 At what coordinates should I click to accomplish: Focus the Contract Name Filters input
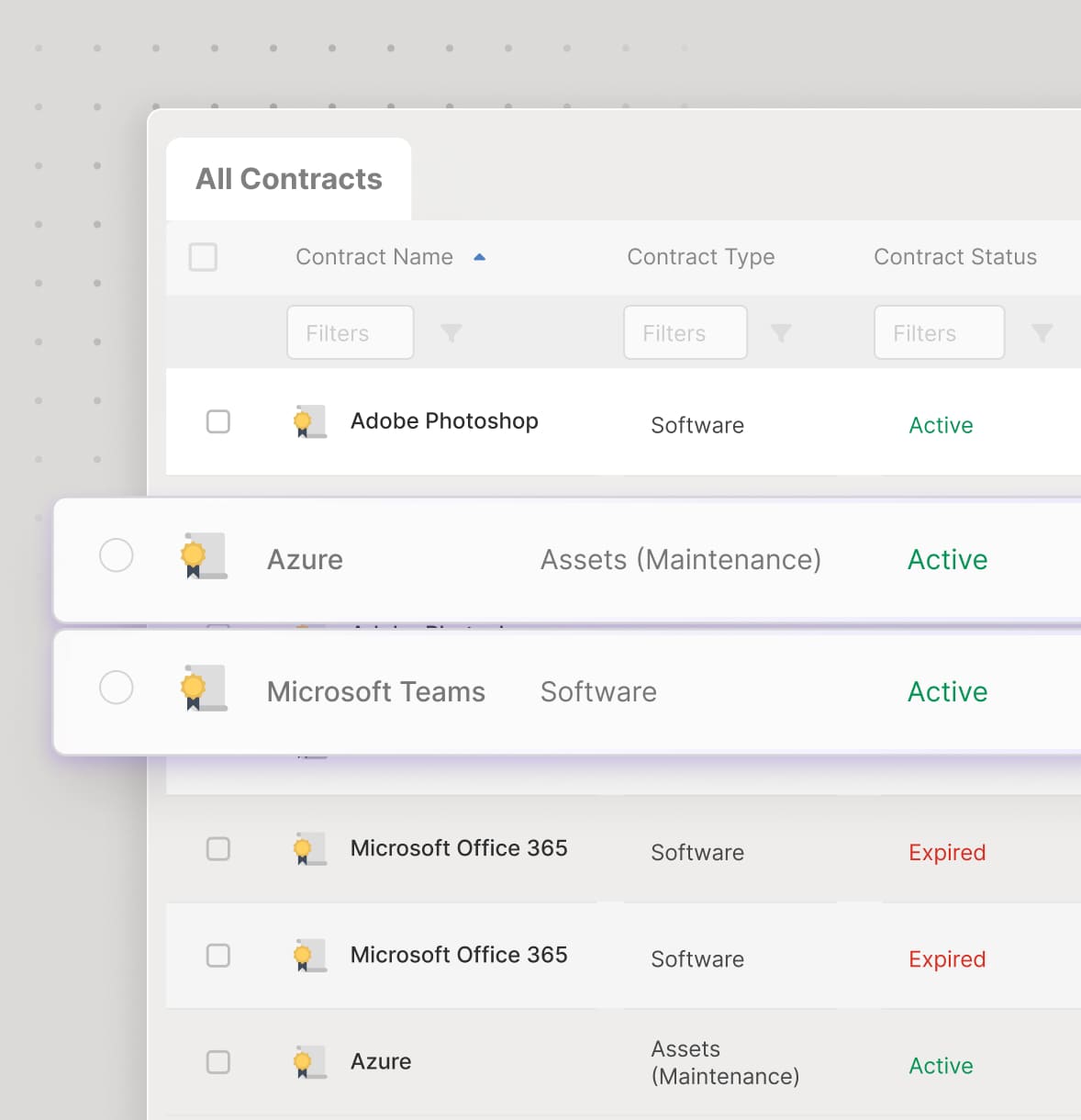coord(351,332)
